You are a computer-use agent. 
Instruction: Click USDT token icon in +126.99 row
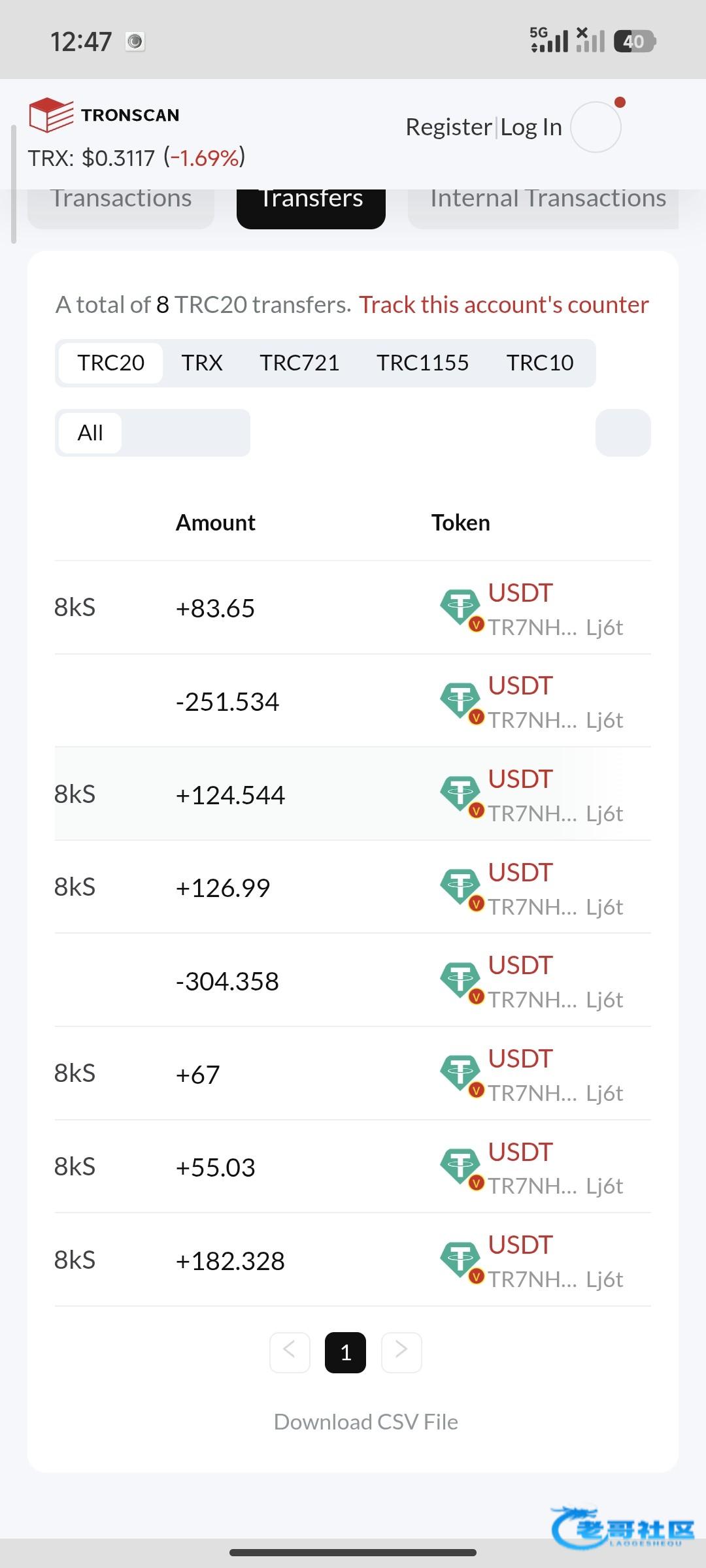(x=460, y=887)
